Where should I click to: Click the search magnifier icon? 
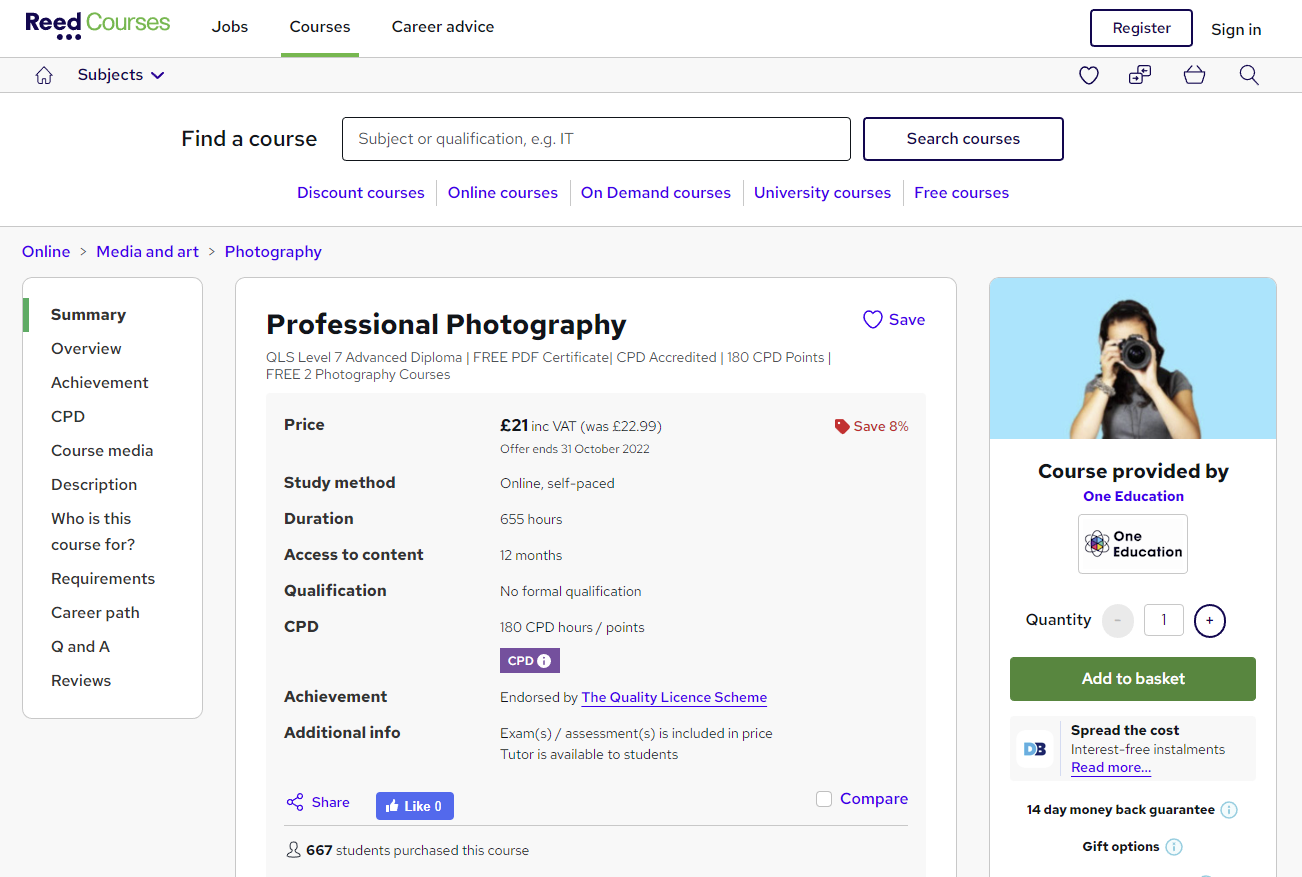(1249, 75)
